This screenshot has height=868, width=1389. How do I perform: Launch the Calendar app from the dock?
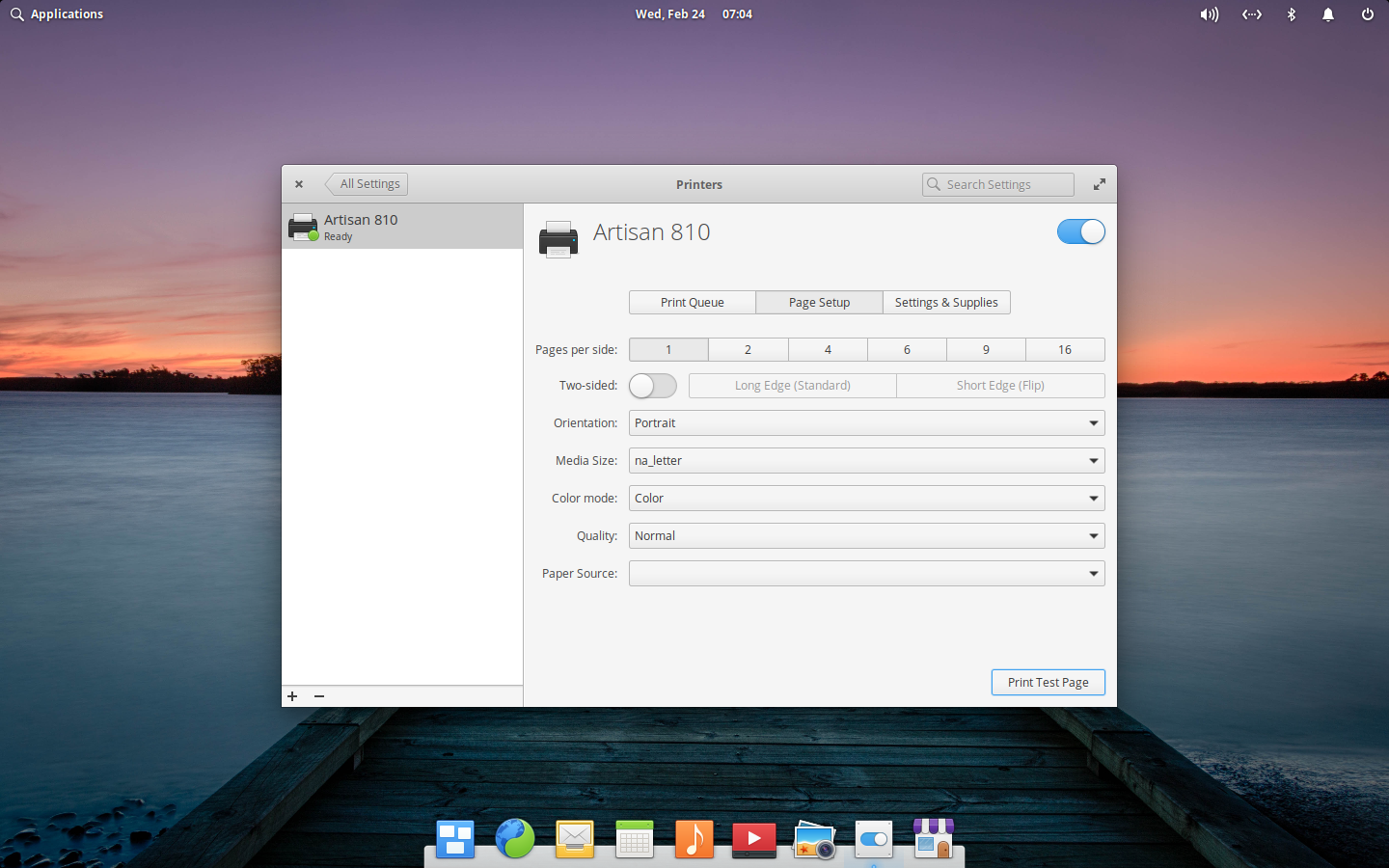coord(634,839)
